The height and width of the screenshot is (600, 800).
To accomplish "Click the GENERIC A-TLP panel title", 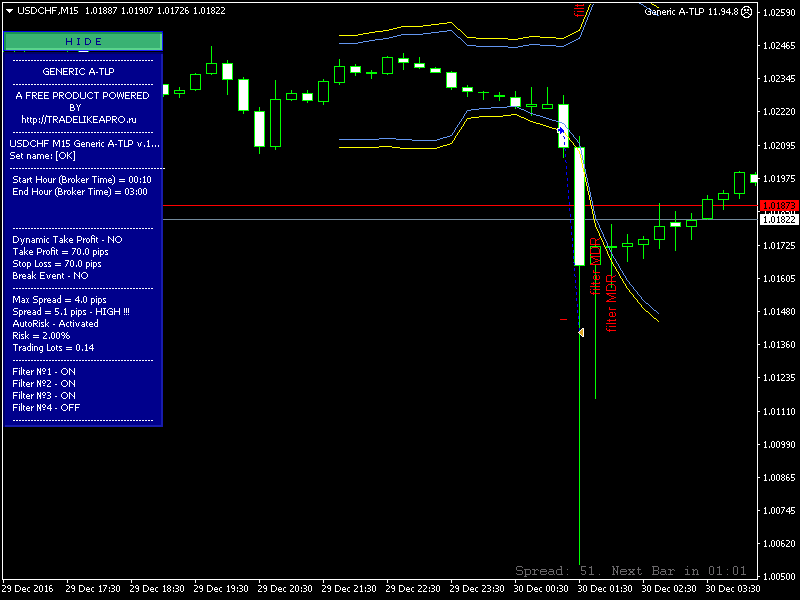I will (78, 71).
